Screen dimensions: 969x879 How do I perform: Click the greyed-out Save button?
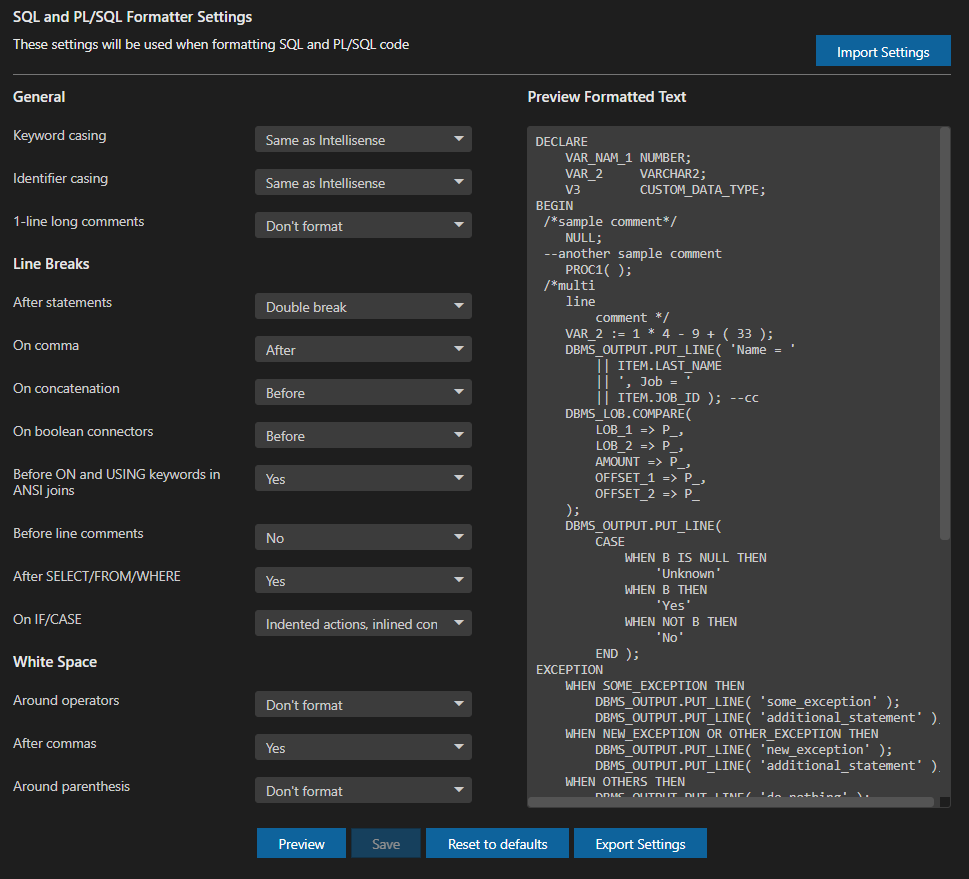(386, 843)
